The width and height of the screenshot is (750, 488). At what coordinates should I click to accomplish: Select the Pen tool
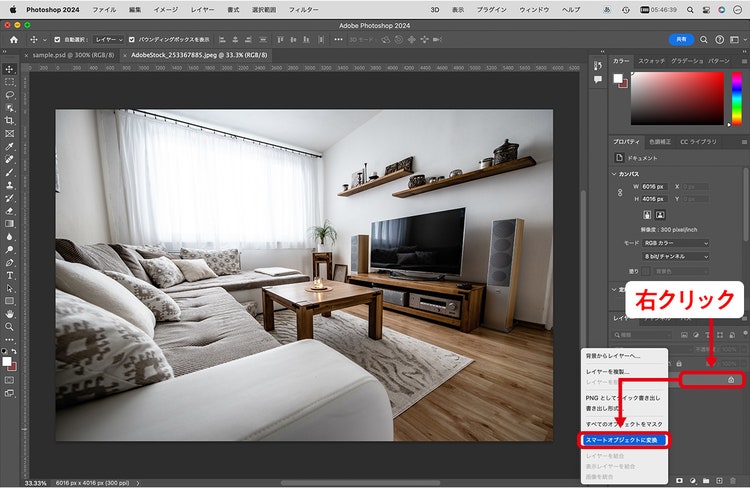pos(9,263)
